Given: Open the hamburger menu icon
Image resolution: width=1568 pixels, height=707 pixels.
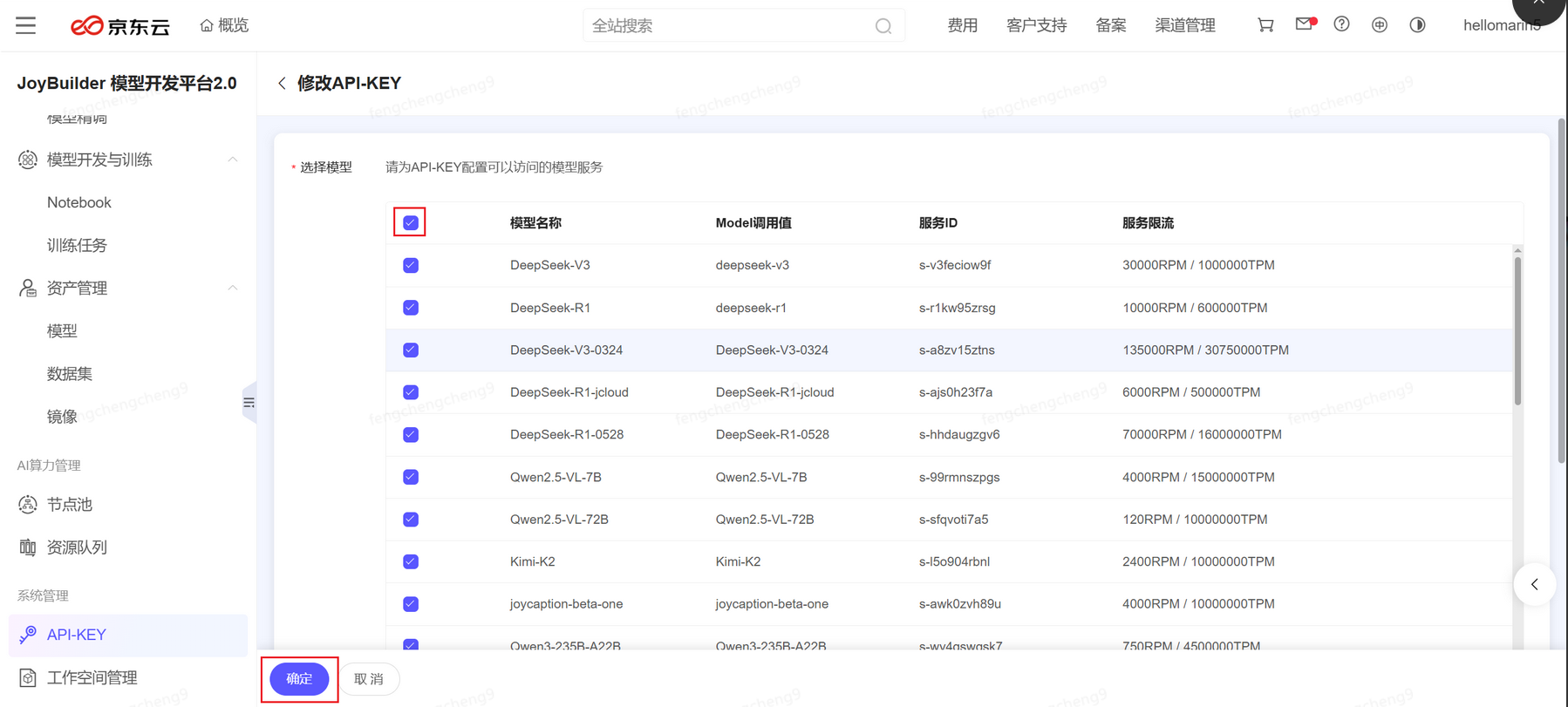Looking at the screenshot, I should pyautogui.click(x=25, y=25).
